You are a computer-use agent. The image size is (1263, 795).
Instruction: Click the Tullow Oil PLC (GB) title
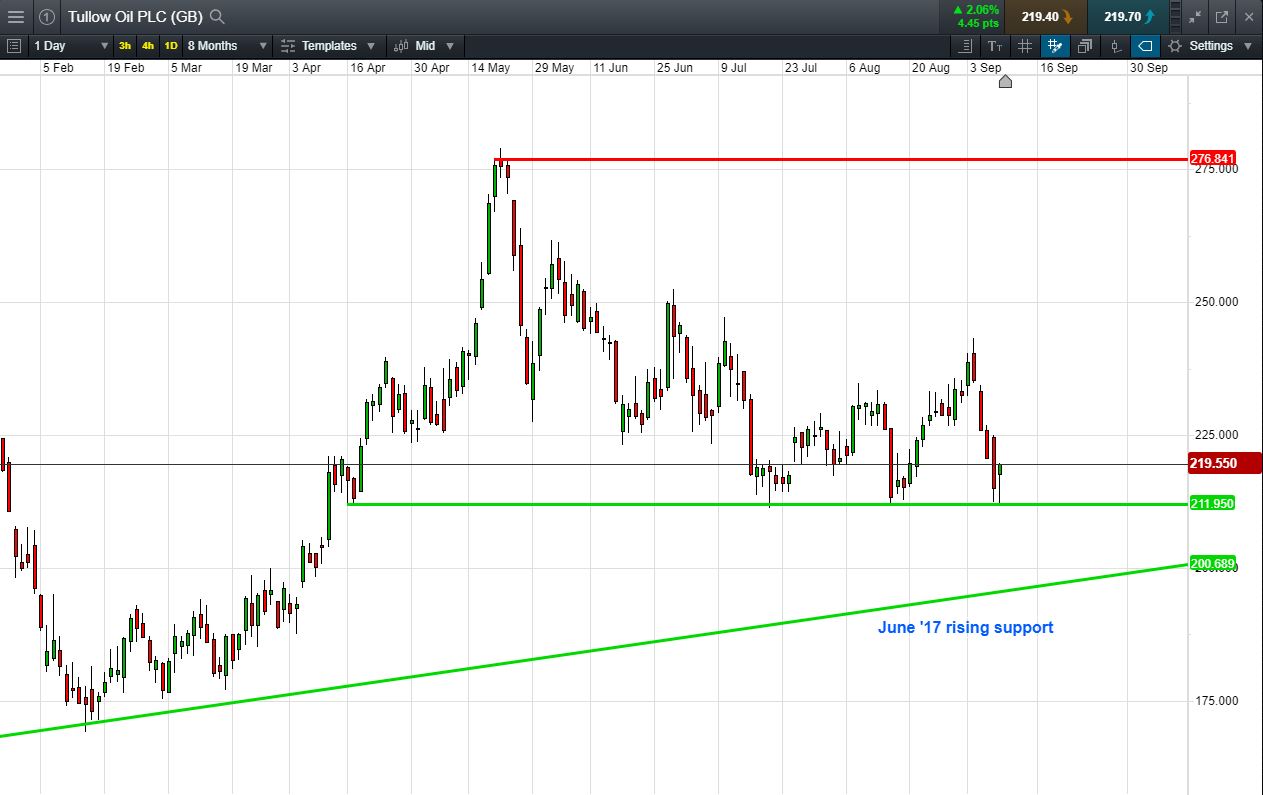[136, 17]
